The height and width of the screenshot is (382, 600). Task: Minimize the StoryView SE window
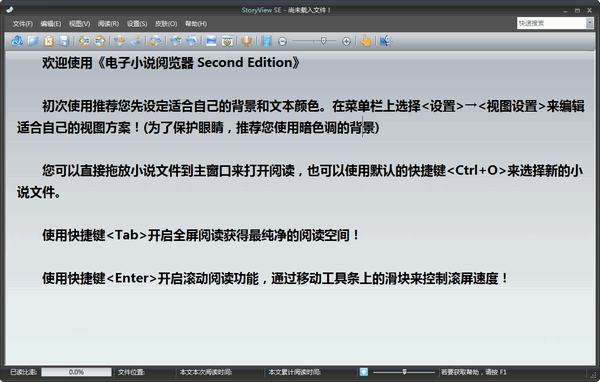[x=565, y=11]
